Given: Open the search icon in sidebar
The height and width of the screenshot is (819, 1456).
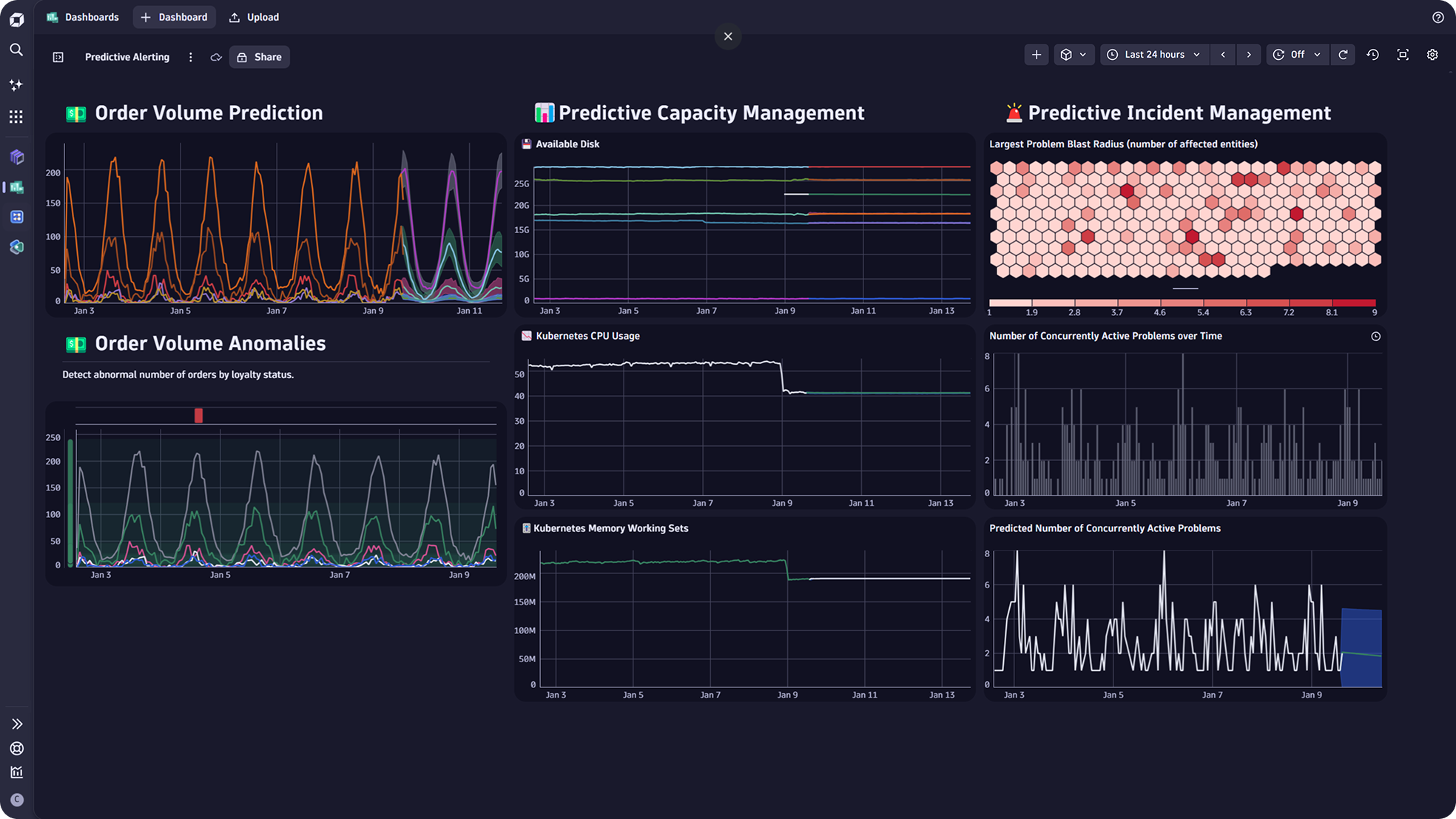Looking at the screenshot, I should (16, 50).
